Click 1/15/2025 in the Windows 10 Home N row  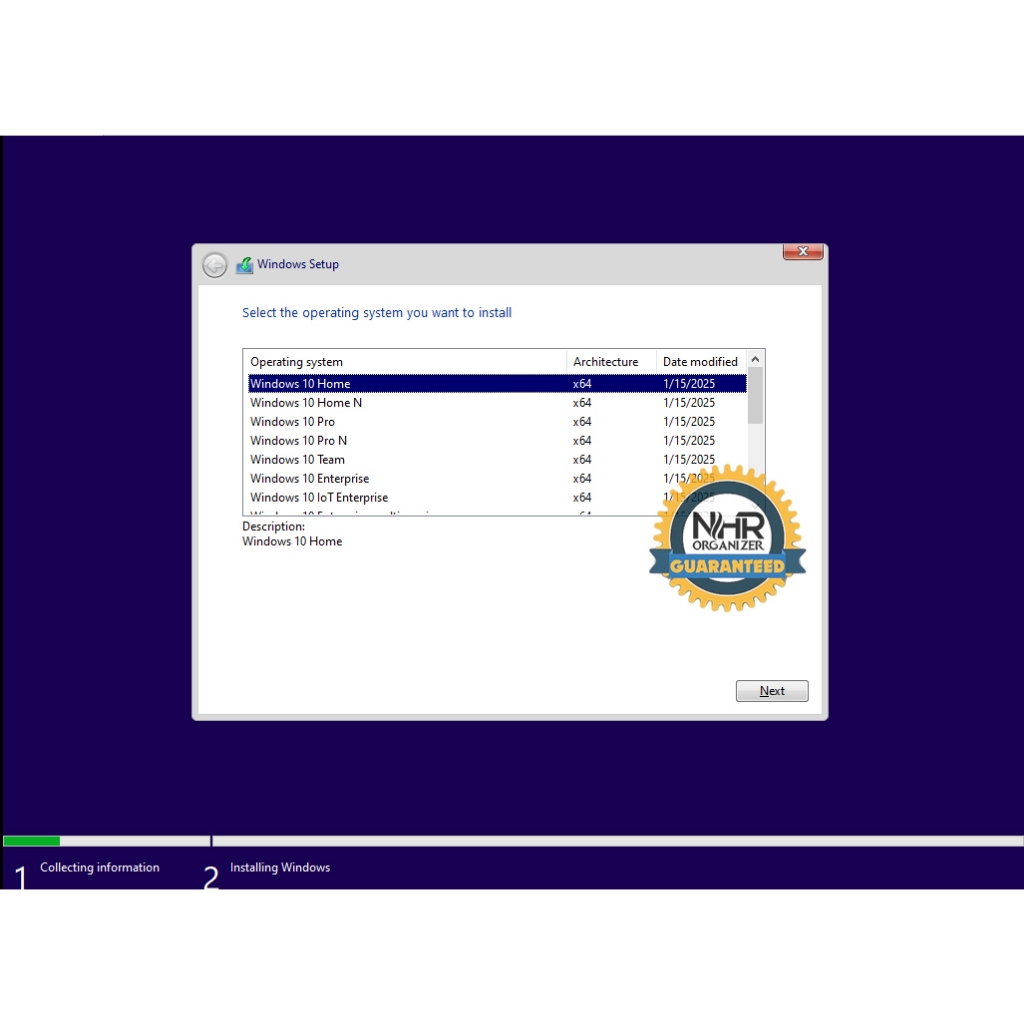(689, 402)
